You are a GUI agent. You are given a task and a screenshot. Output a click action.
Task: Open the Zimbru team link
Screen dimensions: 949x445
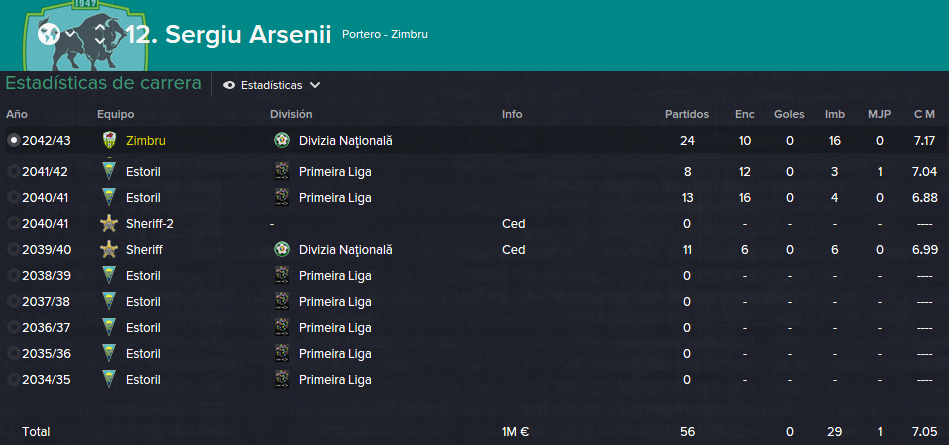[146, 140]
